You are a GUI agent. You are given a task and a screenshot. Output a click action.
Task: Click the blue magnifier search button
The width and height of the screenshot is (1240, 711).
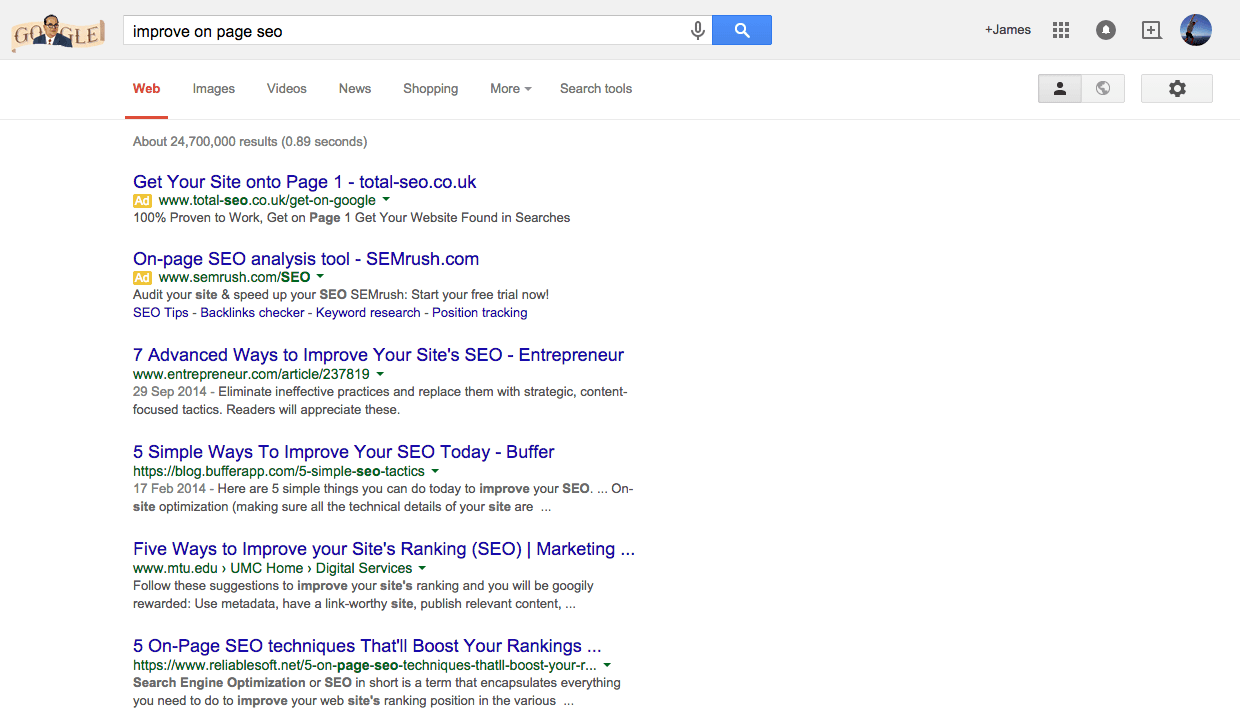click(x=742, y=30)
